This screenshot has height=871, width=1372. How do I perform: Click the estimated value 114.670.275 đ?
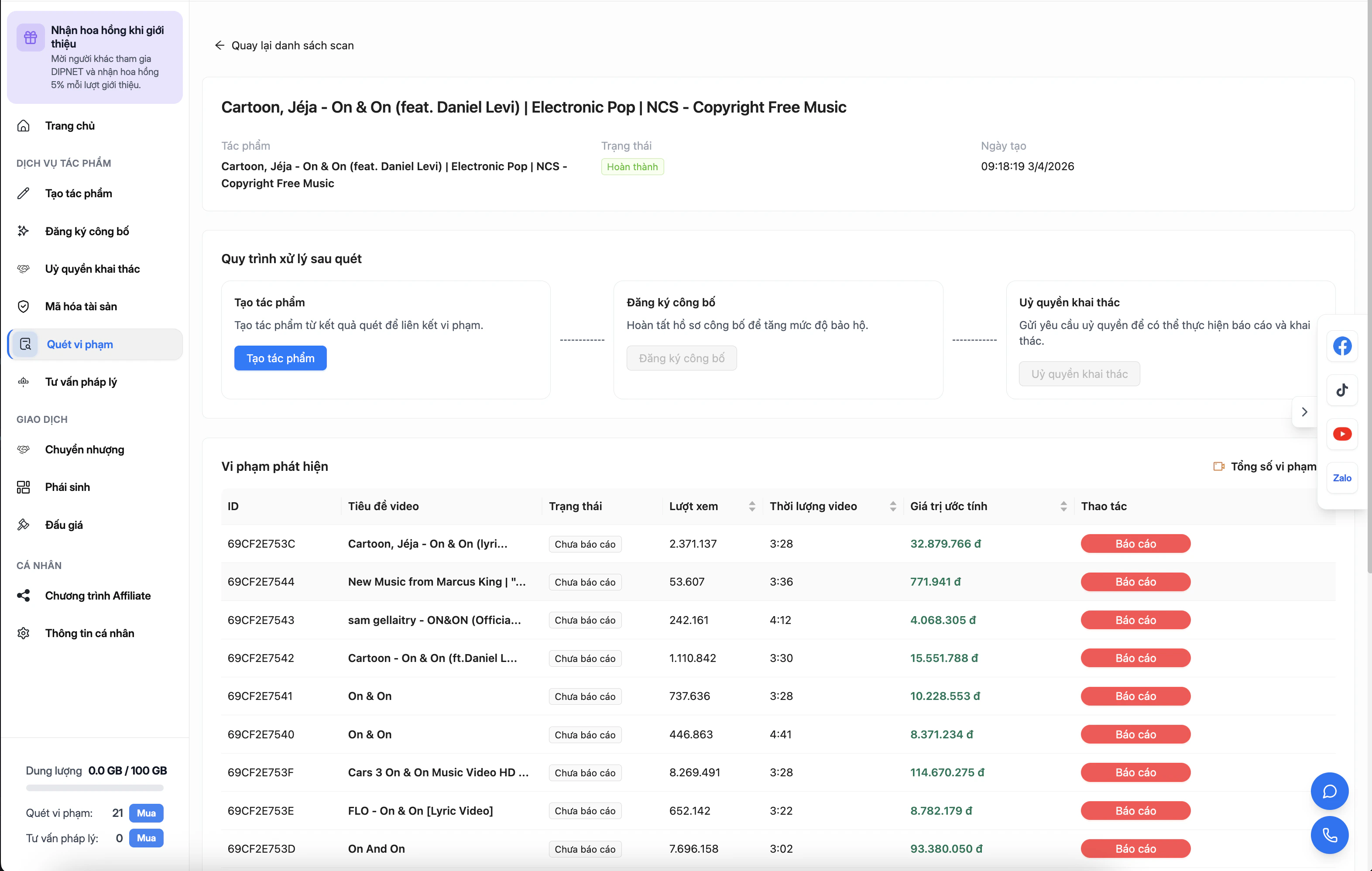tap(947, 772)
